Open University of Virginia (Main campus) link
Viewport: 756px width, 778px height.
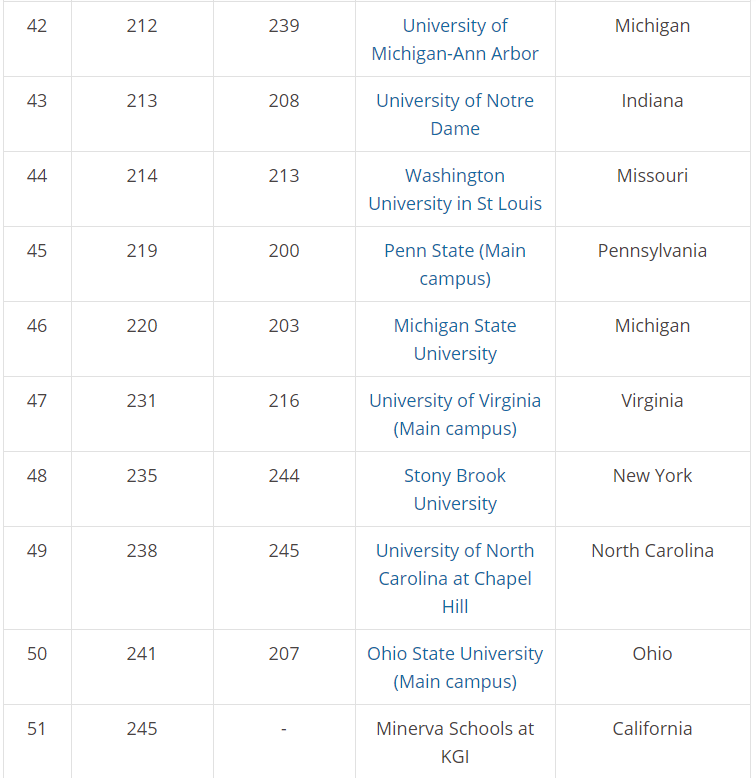(x=455, y=414)
